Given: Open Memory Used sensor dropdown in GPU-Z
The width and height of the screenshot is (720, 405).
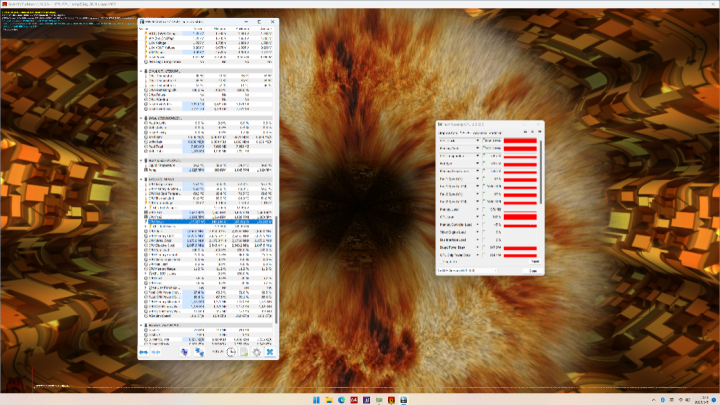Looking at the screenshot, I should 478,209.
